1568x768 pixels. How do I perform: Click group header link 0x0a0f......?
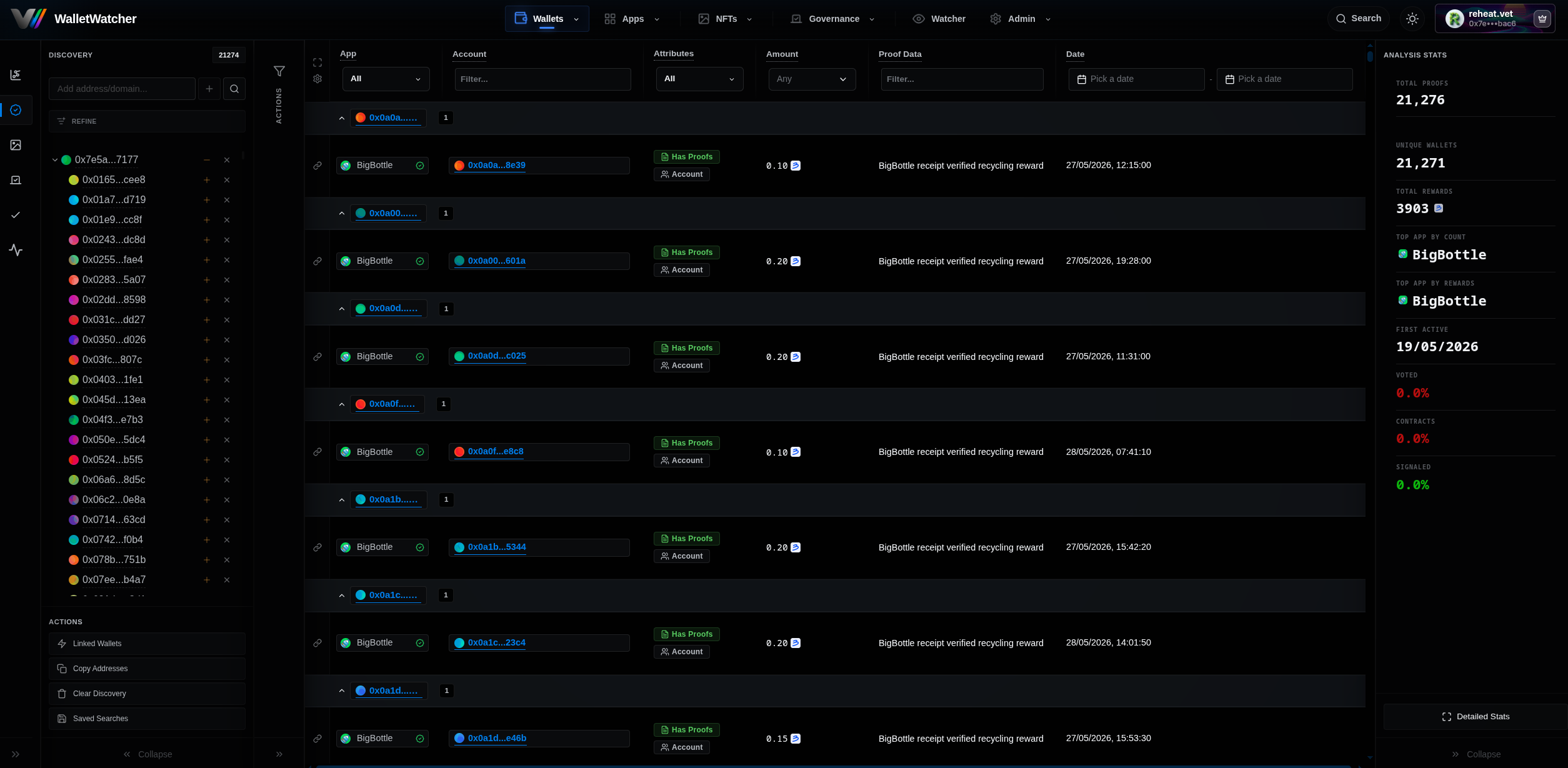[x=392, y=404]
